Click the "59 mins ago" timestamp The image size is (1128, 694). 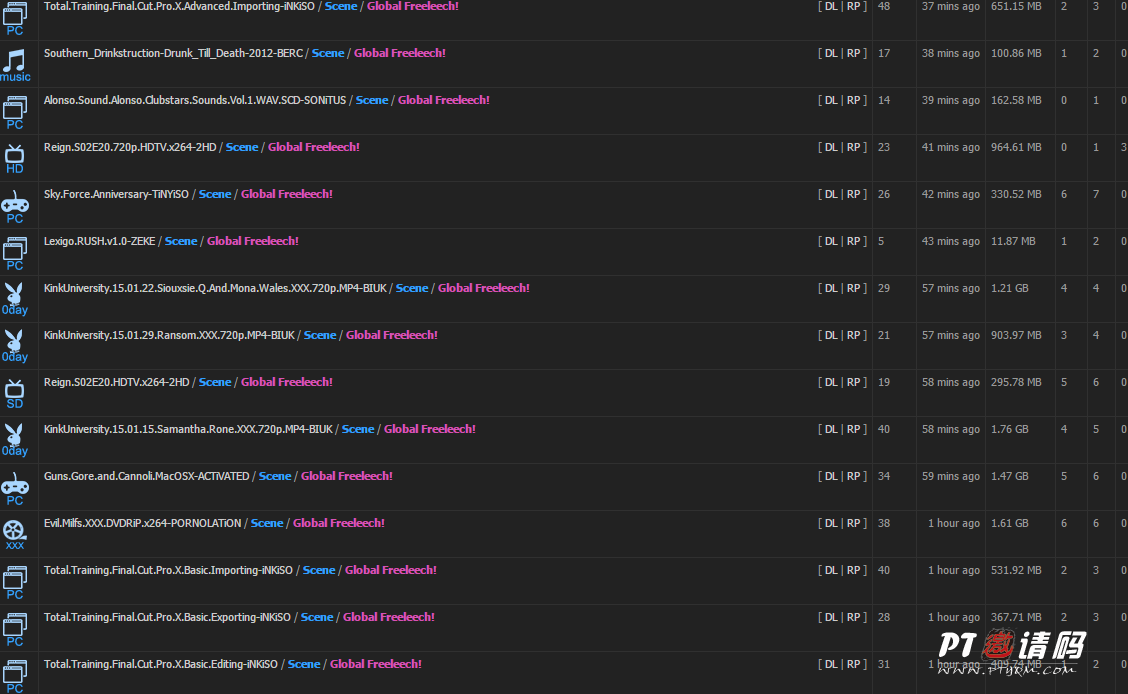[950, 476]
